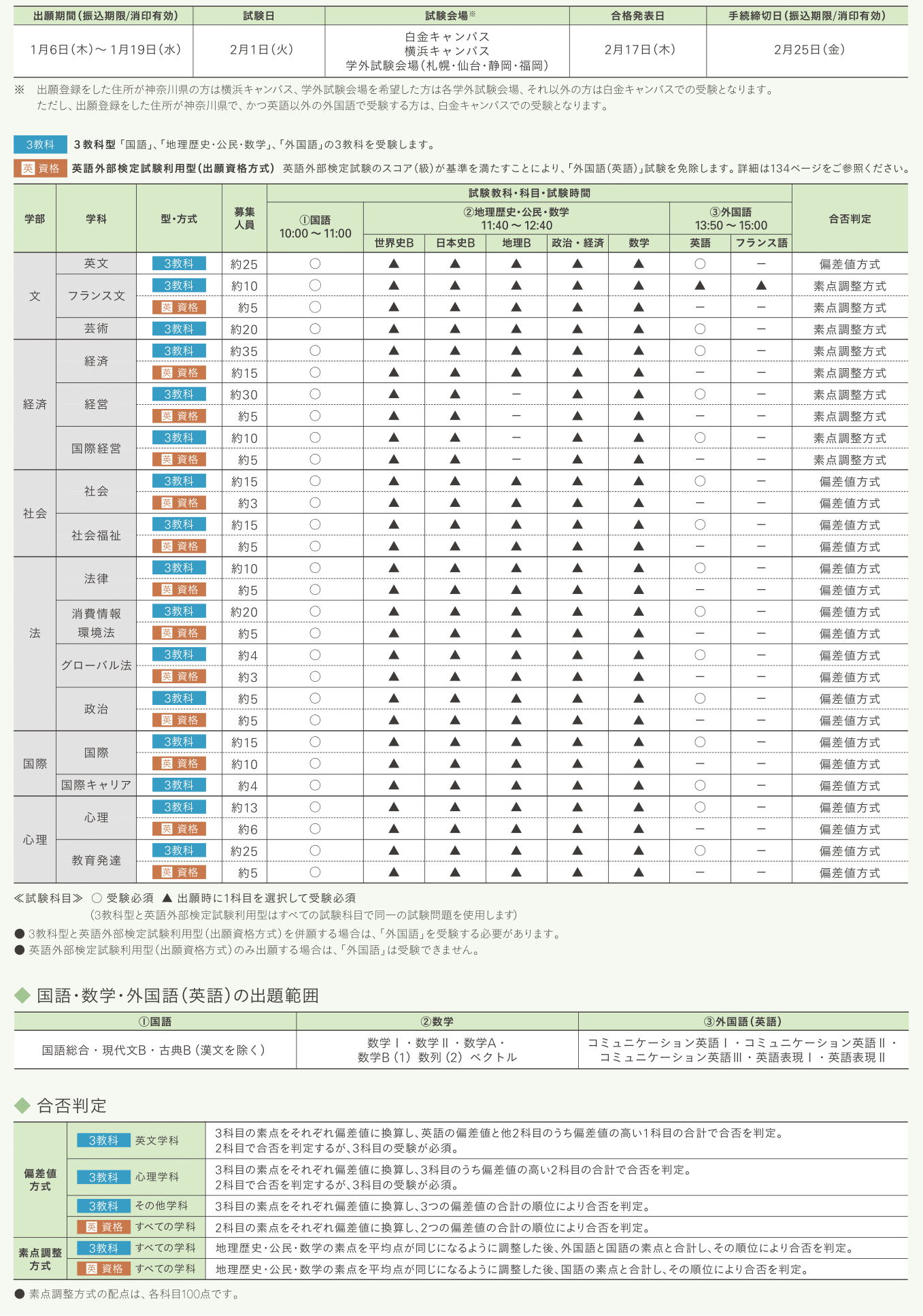923x1316 pixels.
Task: Click the '政治' department cell
Action: click(x=96, y=709)
